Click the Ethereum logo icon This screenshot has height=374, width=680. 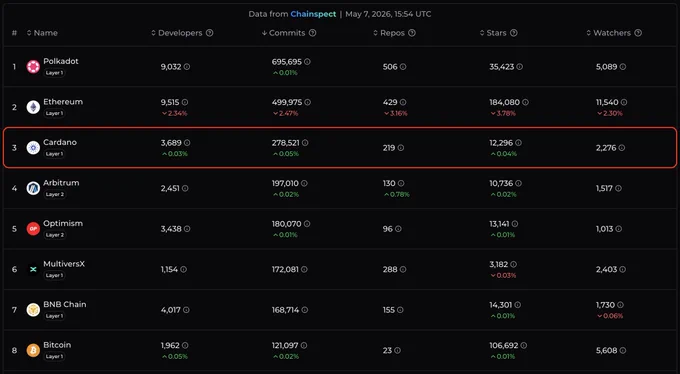click(x=33, y=107)
